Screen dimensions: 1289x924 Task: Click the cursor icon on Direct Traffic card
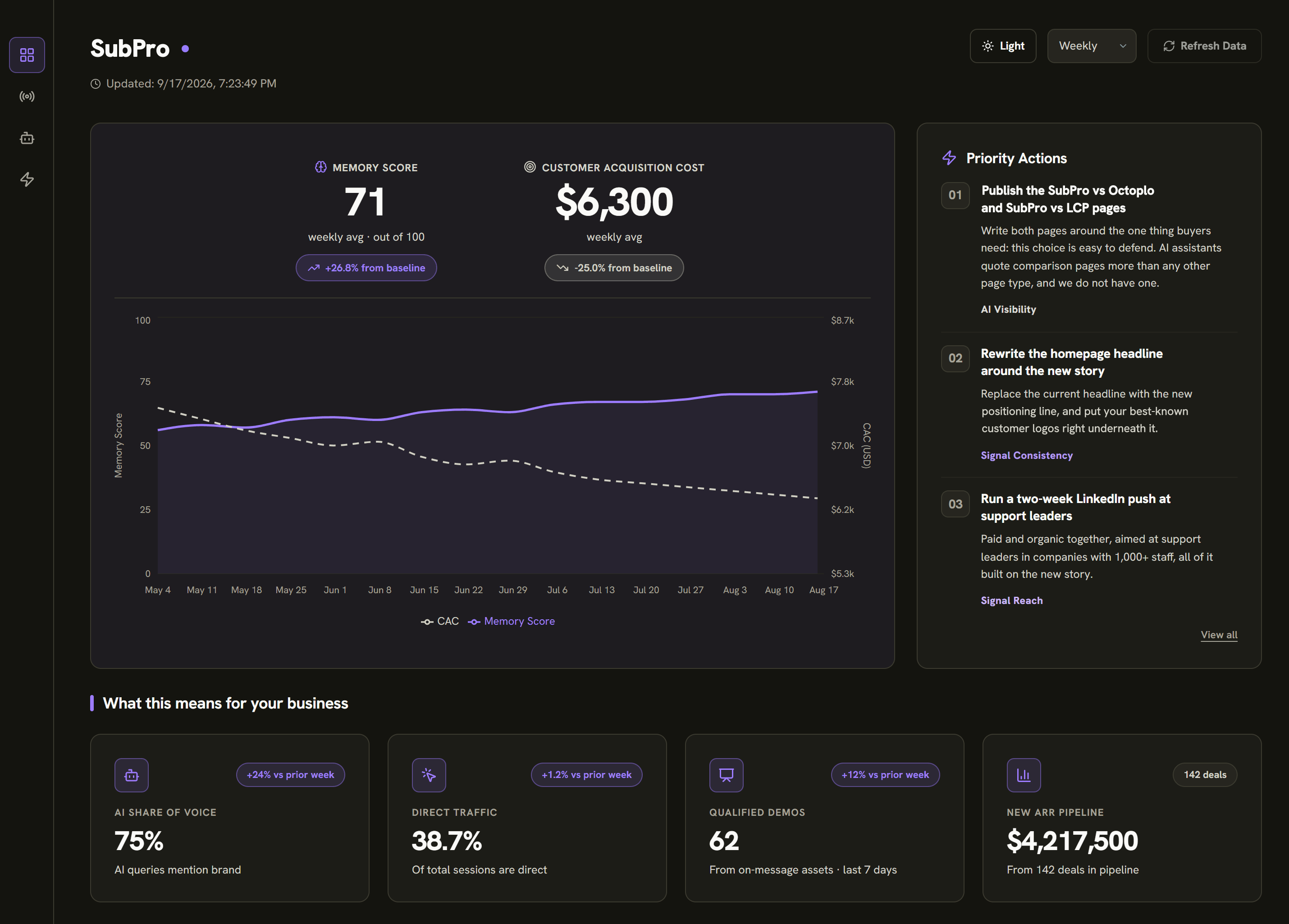click(429, 774)
